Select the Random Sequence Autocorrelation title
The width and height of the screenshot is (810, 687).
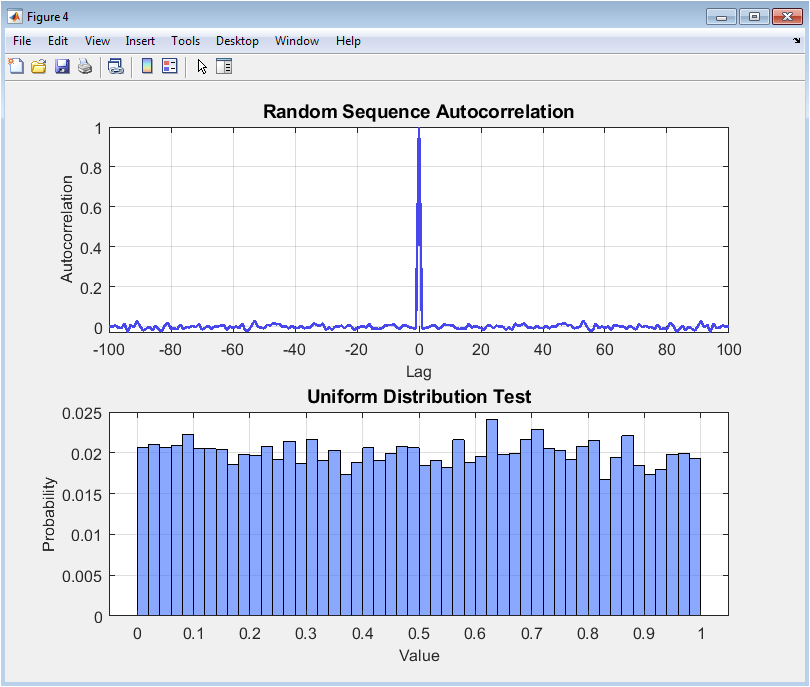click(418, 111)
